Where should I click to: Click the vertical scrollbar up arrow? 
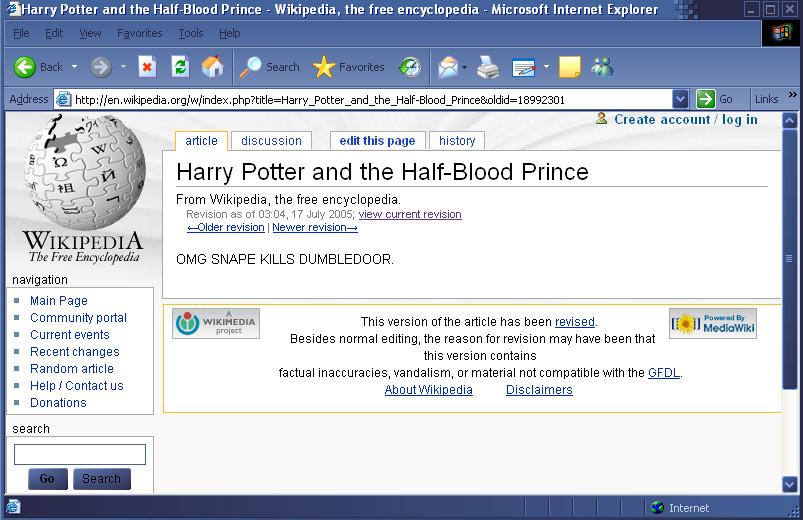(x=789, y=120)
